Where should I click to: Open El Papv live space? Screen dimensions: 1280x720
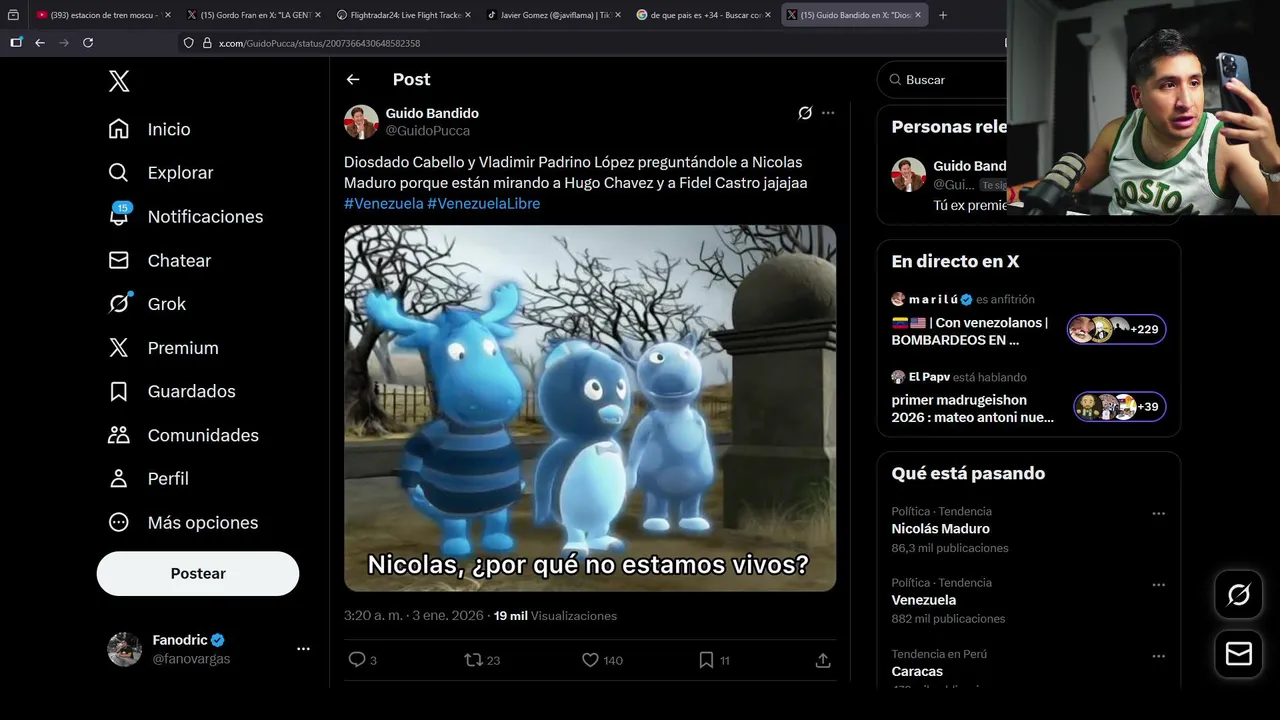tap(973, 408)
